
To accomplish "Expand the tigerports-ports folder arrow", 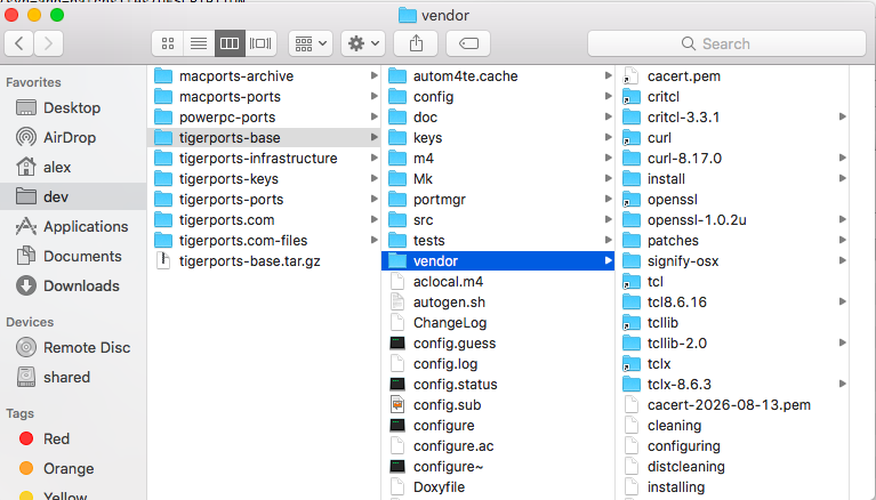I will (374, 199).
